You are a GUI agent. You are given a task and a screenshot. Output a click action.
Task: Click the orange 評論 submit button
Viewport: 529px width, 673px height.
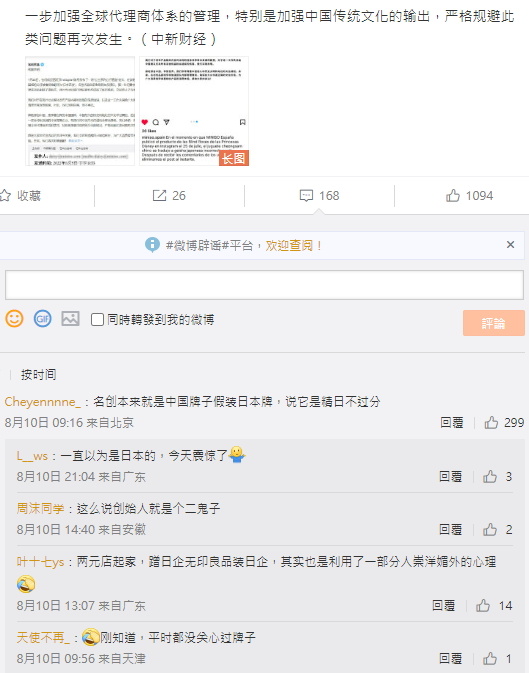click(x=493, y=323)
